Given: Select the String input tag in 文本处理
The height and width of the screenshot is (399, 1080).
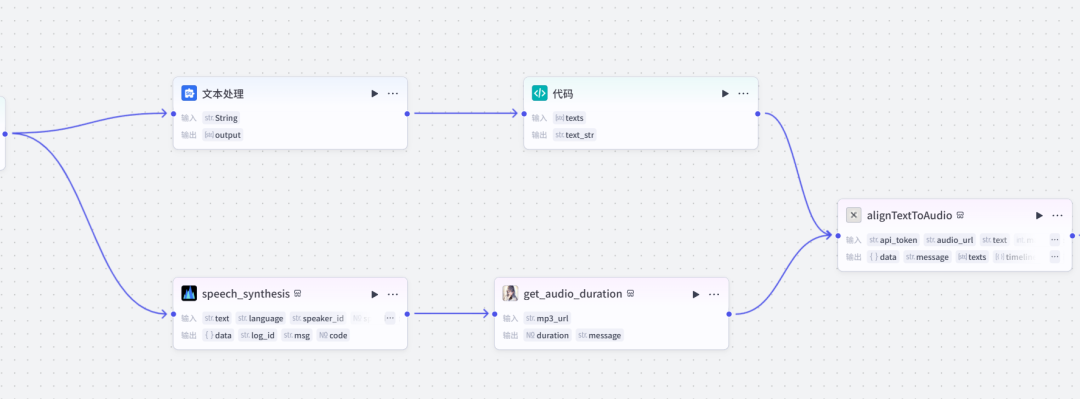Looking at the screenshot, I should click(x=221, y=118).
